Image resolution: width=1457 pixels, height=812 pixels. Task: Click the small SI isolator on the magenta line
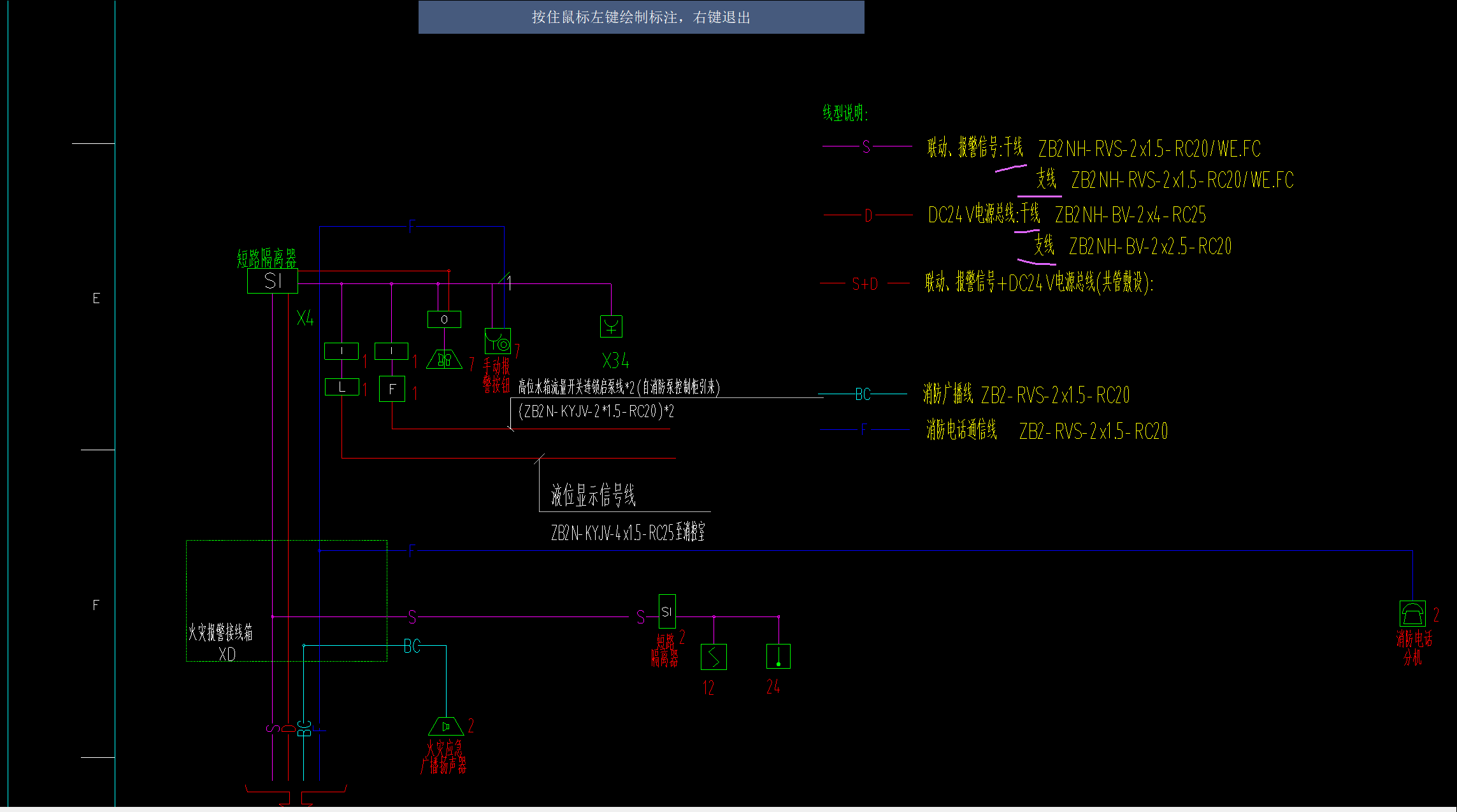(x=667, y=611)
